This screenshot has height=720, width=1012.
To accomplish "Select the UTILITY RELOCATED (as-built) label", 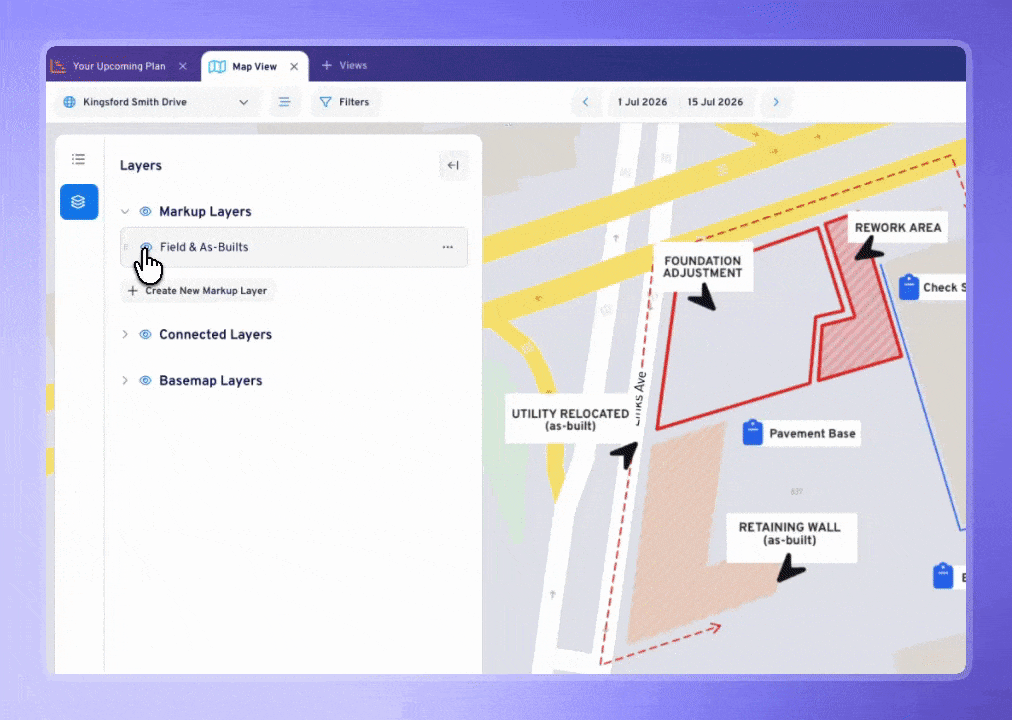I will pyautogui.click(x=570, y=419).
